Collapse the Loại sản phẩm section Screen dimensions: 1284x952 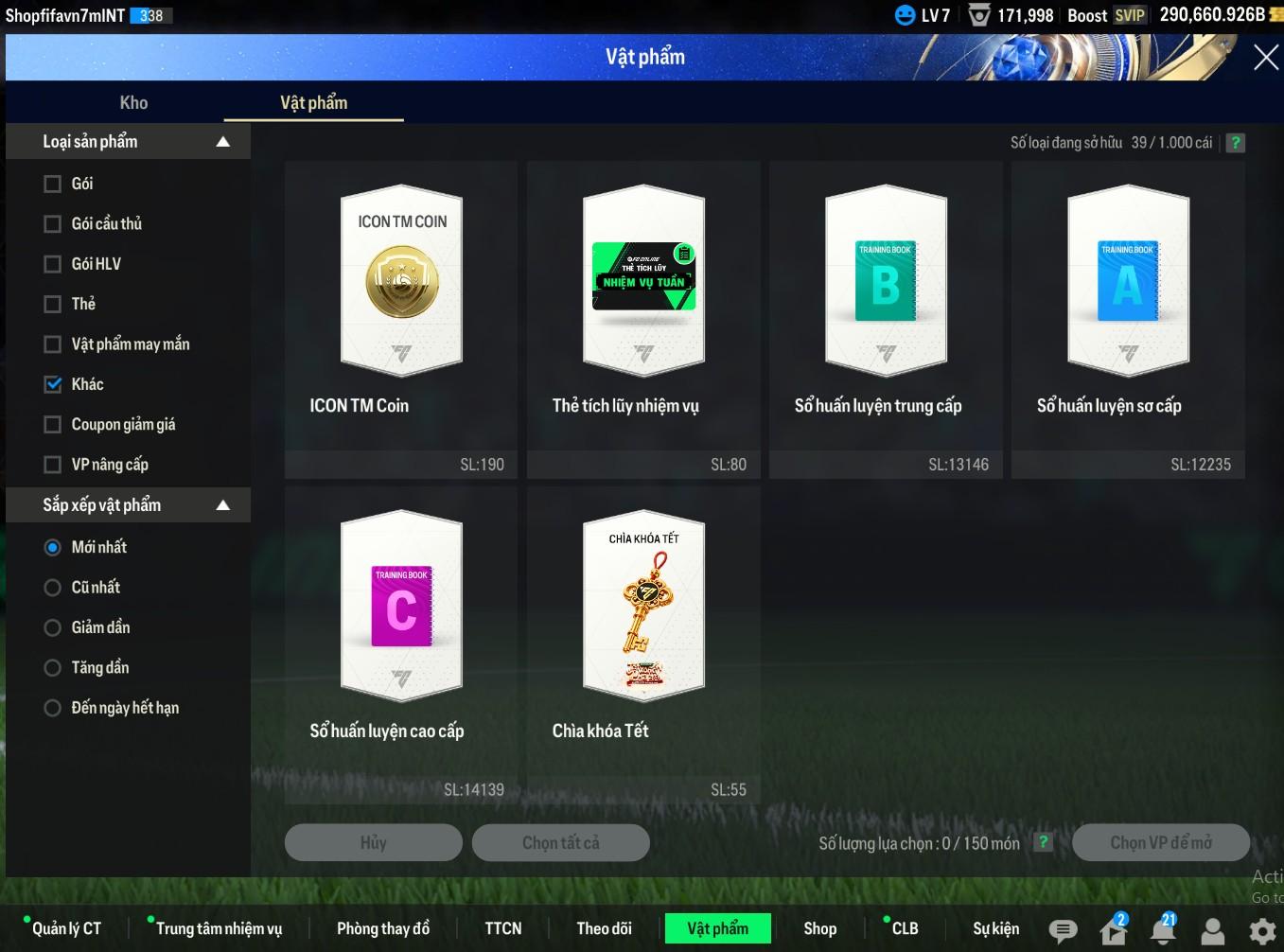223,142
